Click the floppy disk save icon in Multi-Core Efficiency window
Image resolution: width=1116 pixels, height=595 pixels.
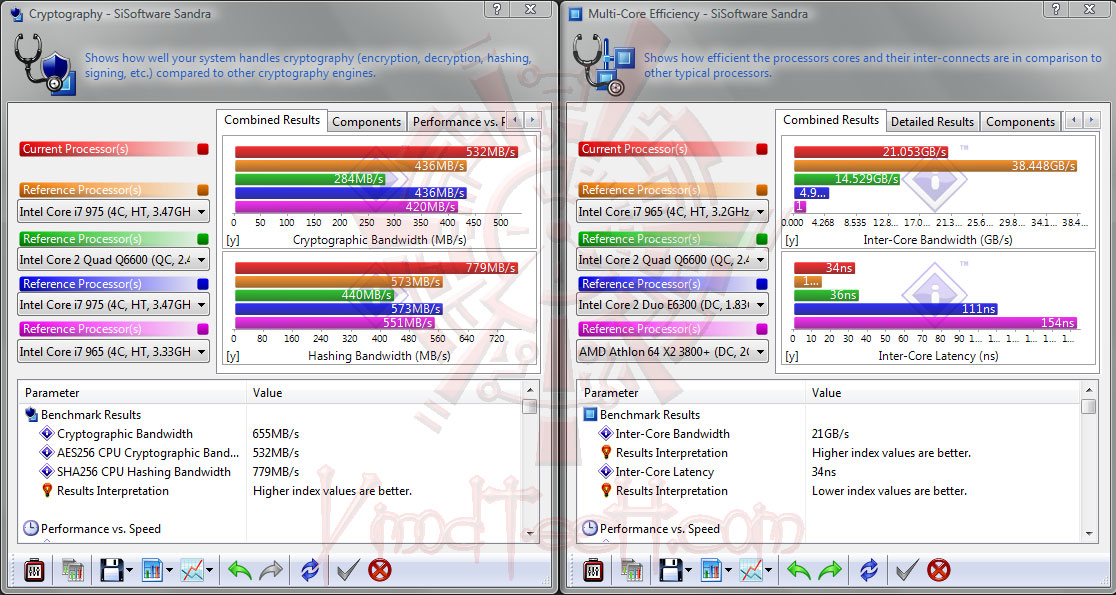point(672,570)
